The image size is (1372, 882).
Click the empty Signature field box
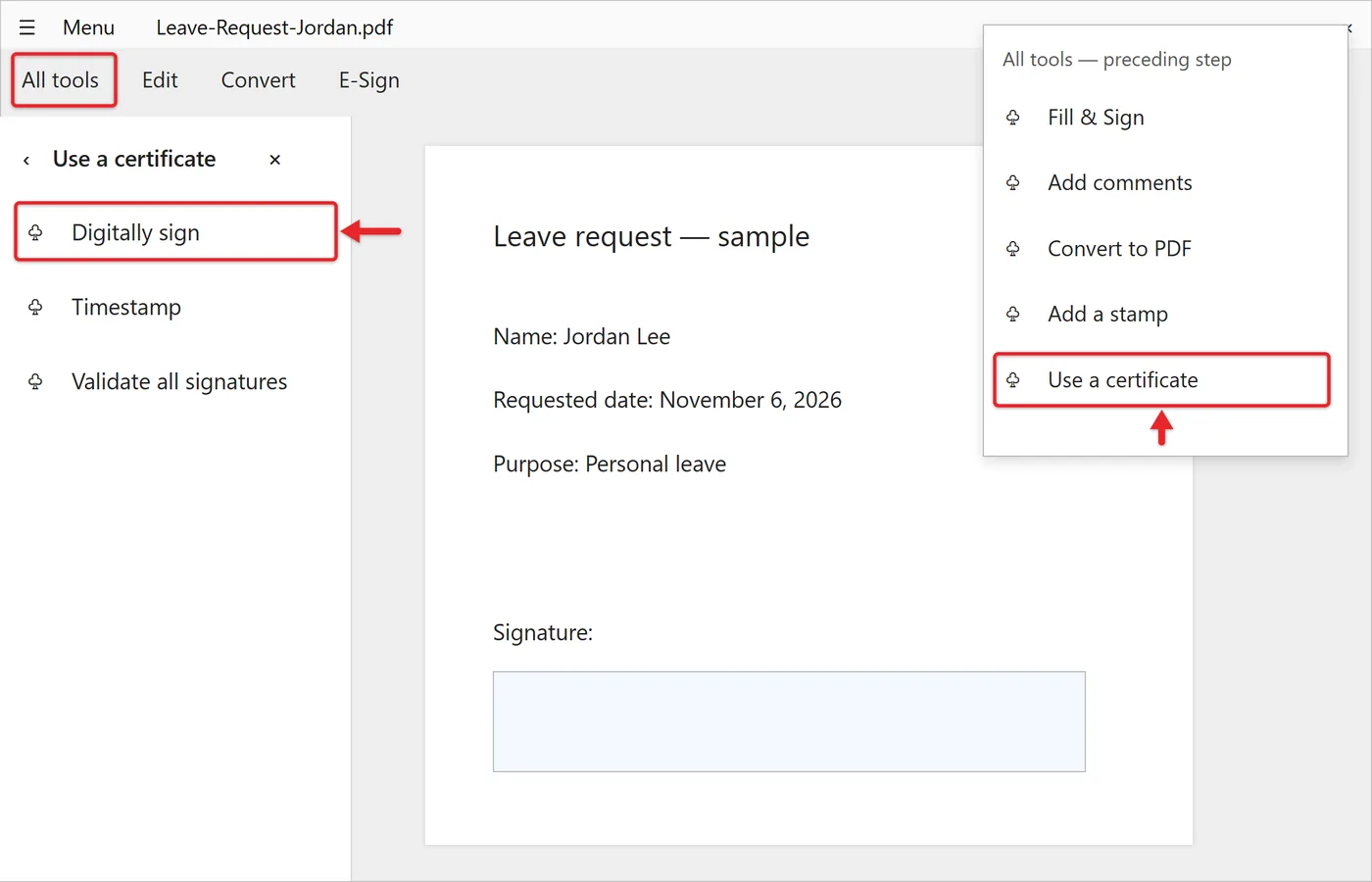[789, 721]
